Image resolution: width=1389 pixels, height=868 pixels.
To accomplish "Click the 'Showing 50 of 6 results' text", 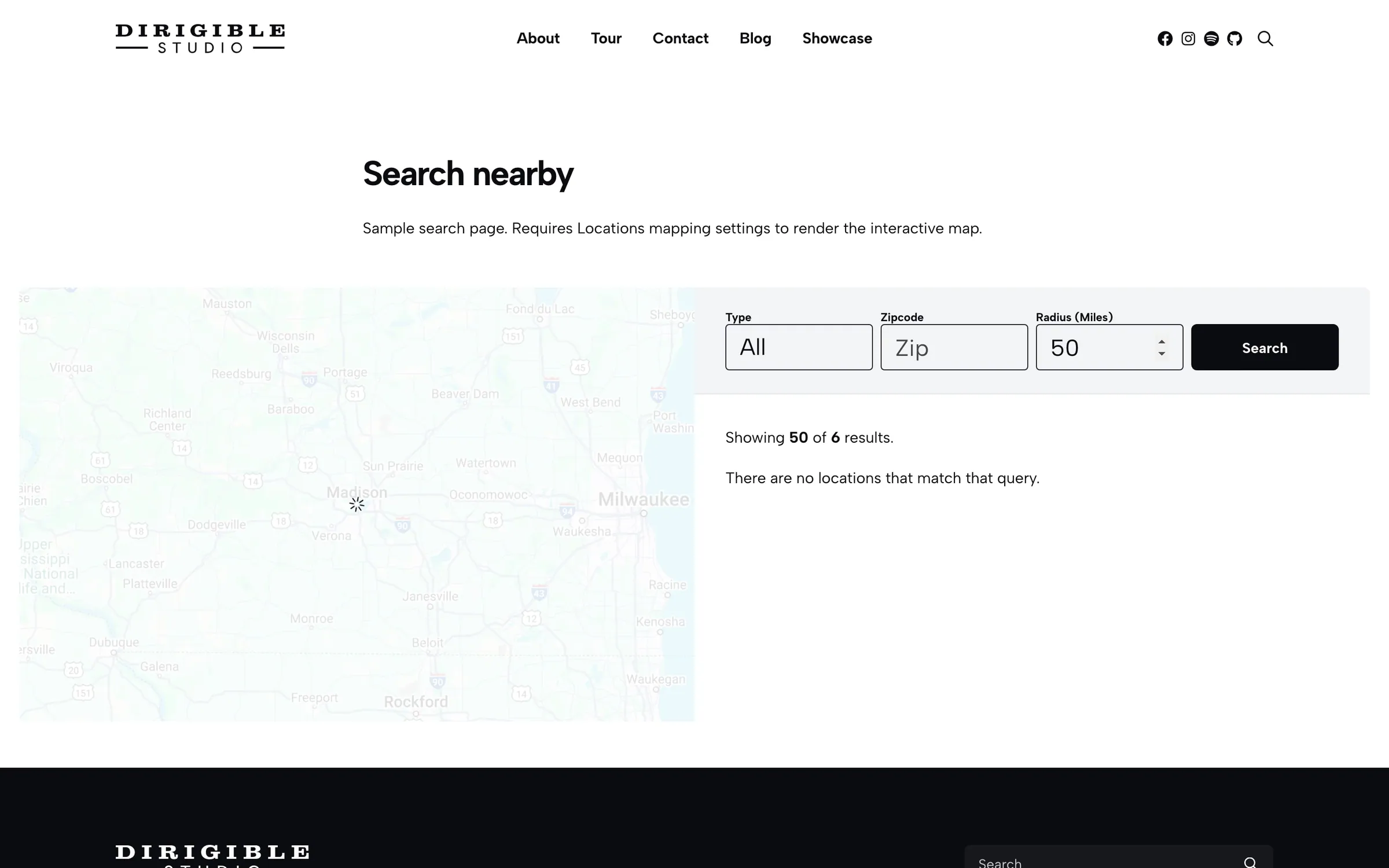I will [809, 437].
